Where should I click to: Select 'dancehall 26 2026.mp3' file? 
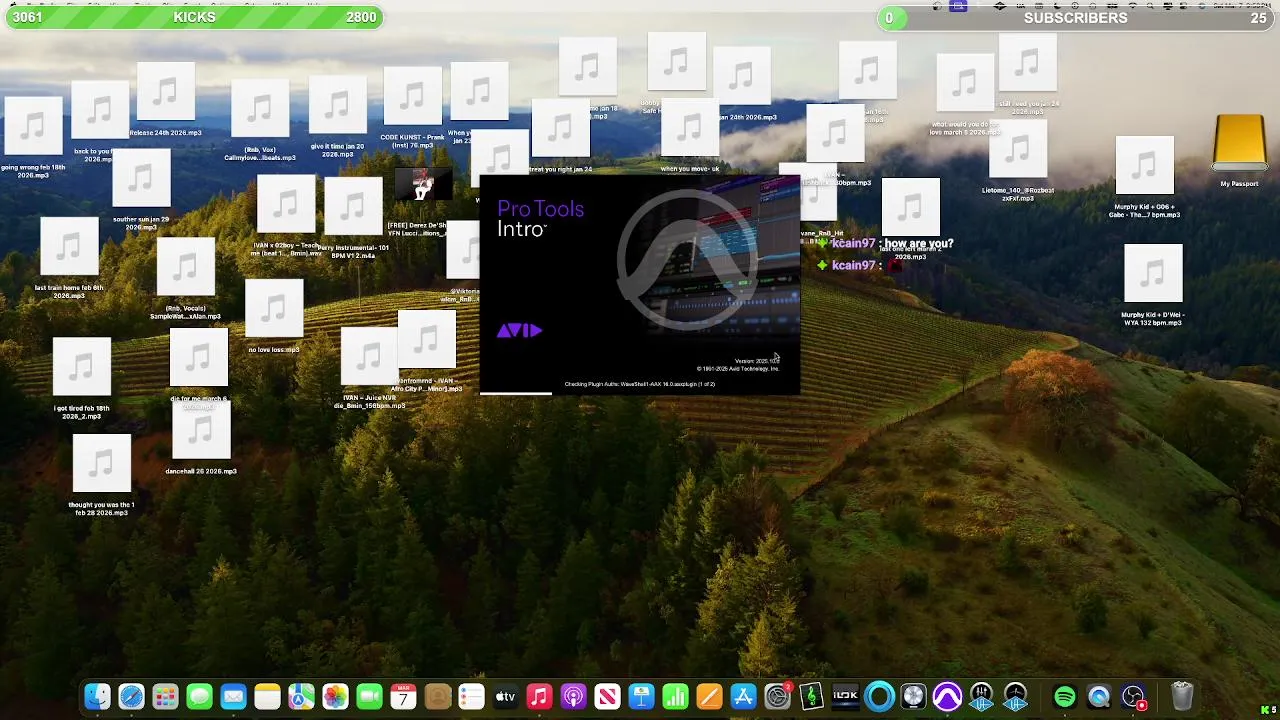click(201, 430)
